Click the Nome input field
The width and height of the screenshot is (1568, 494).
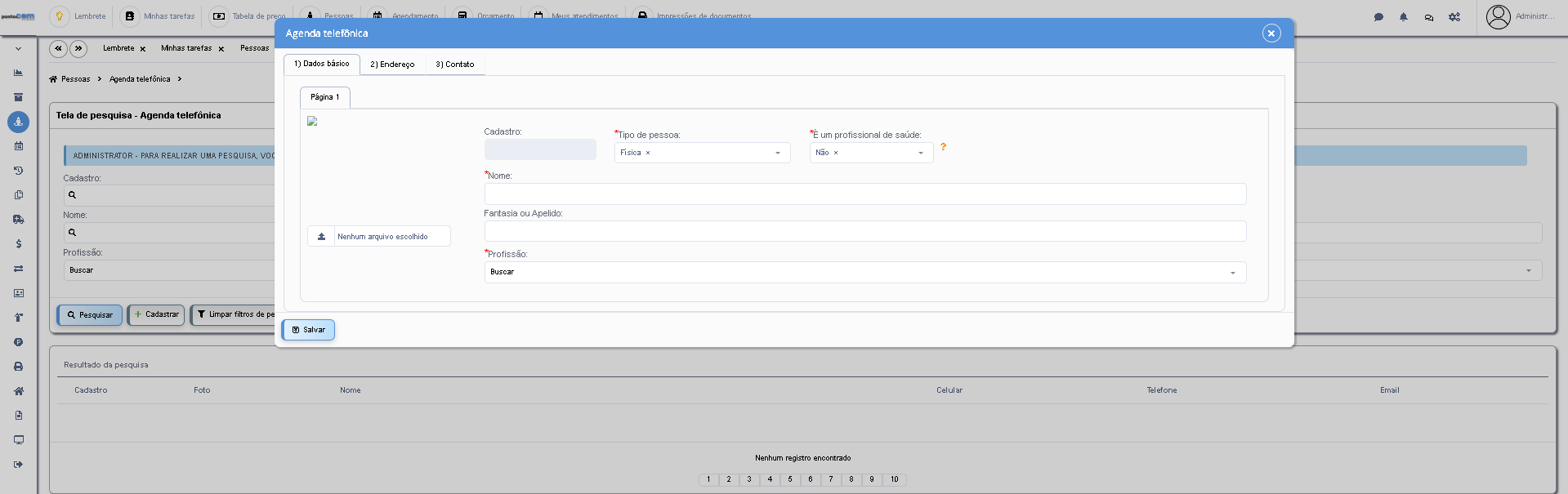865,194
